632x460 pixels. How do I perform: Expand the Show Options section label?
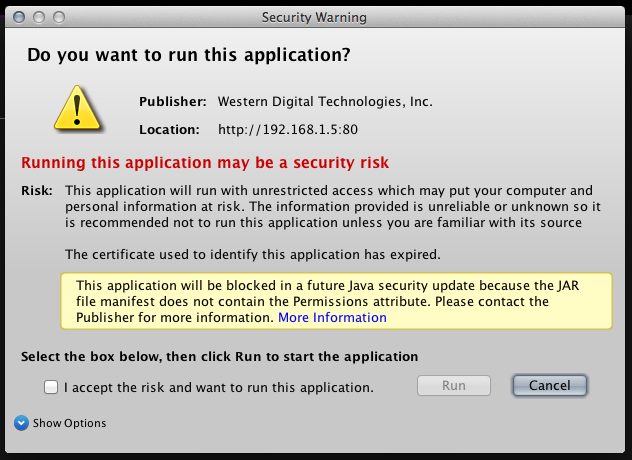point(69,423)
